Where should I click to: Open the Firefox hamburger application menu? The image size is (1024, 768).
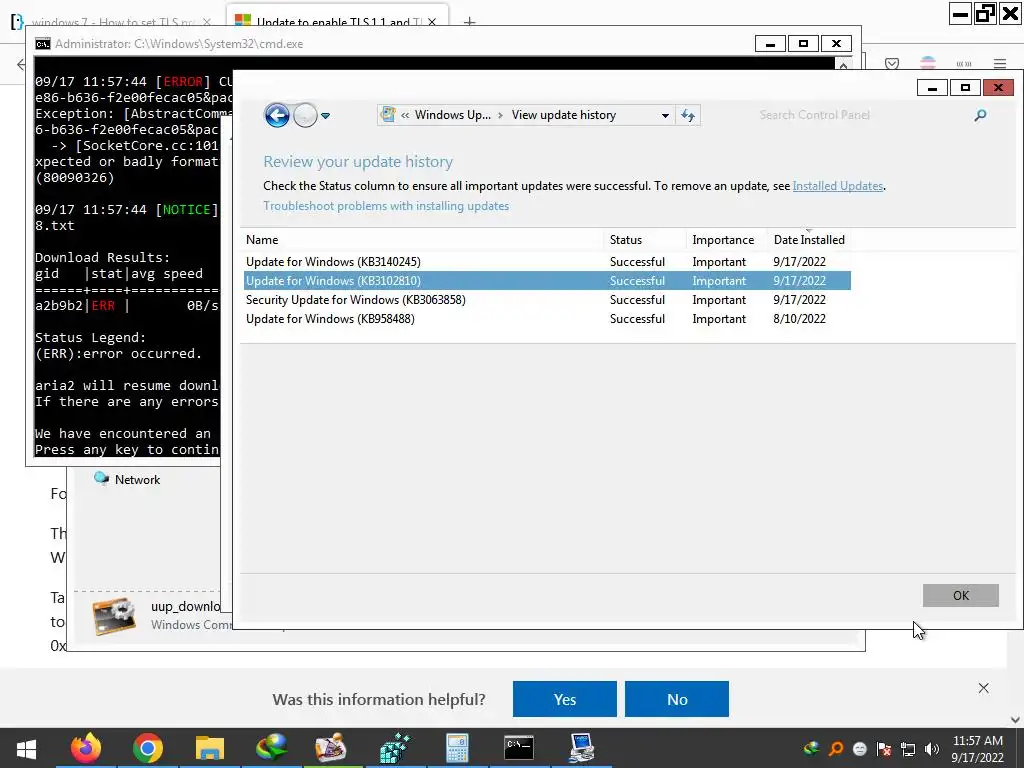[x=1000, y=63]
